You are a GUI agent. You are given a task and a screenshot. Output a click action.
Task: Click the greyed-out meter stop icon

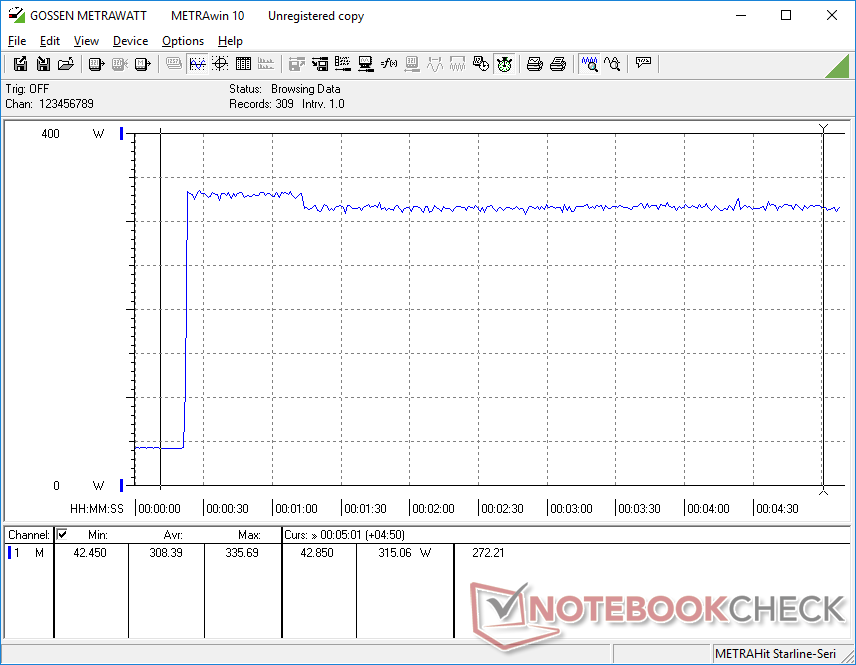tap(120, 64)
